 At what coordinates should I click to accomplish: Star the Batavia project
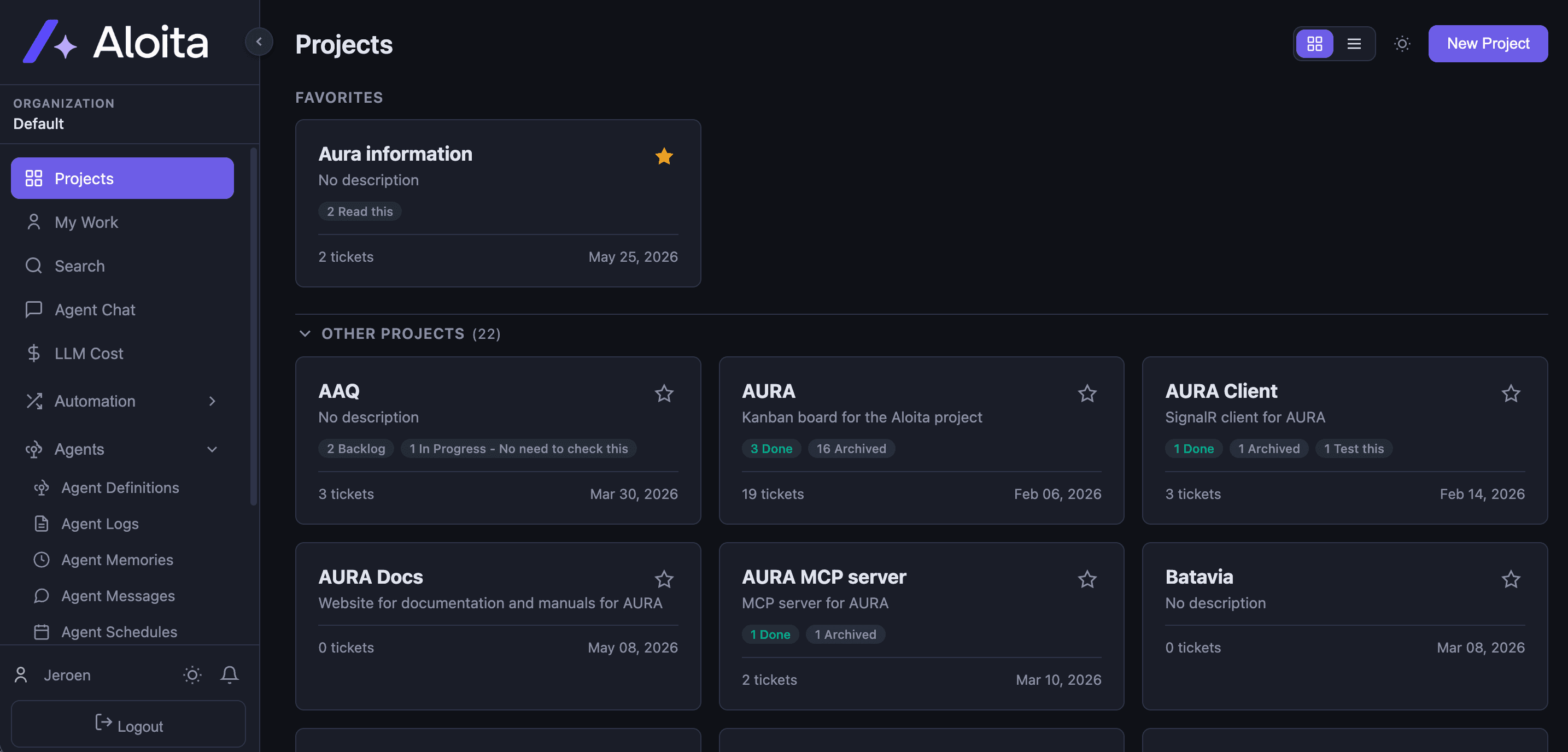1511,579
